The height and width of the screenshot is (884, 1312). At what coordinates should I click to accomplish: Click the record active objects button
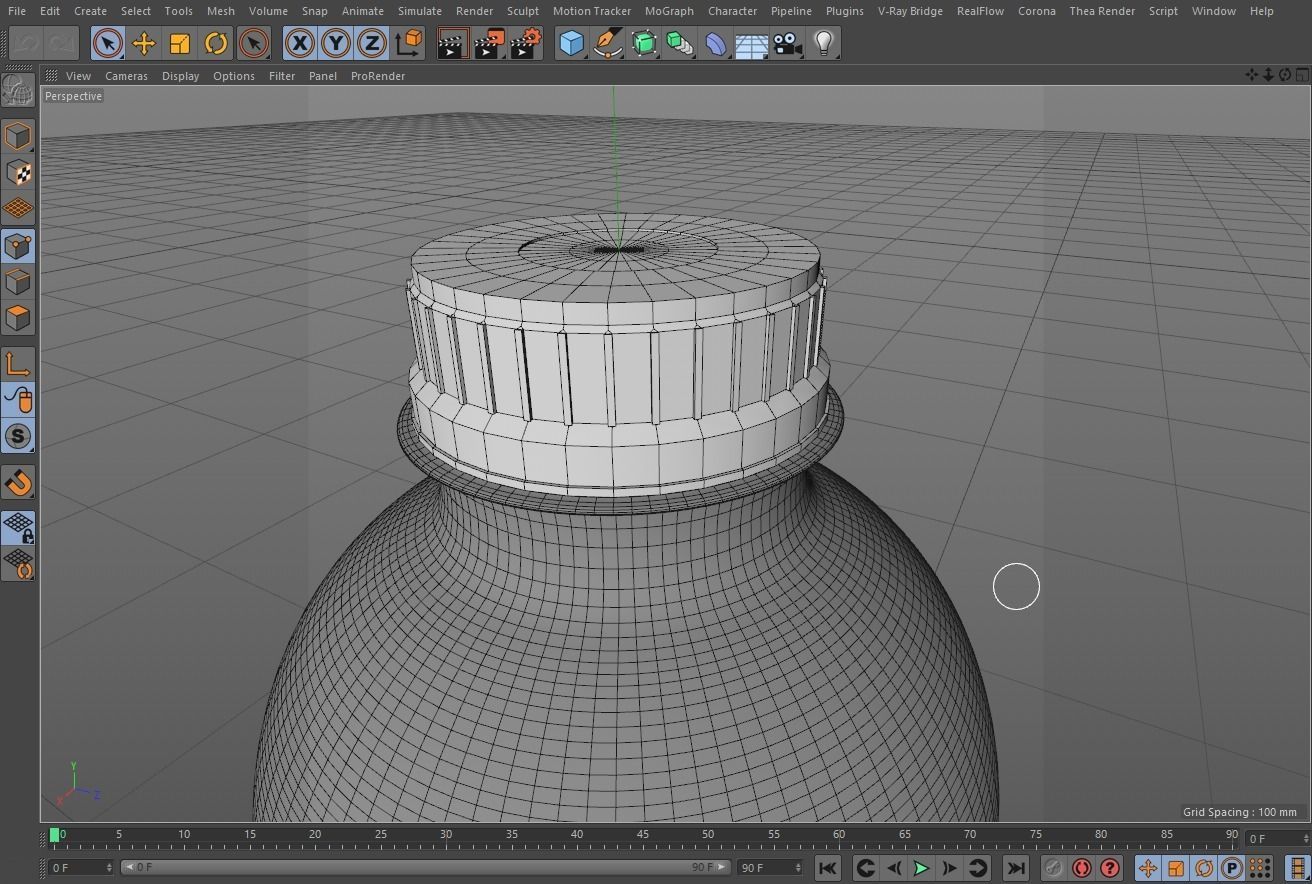(x=1053, y=868)
